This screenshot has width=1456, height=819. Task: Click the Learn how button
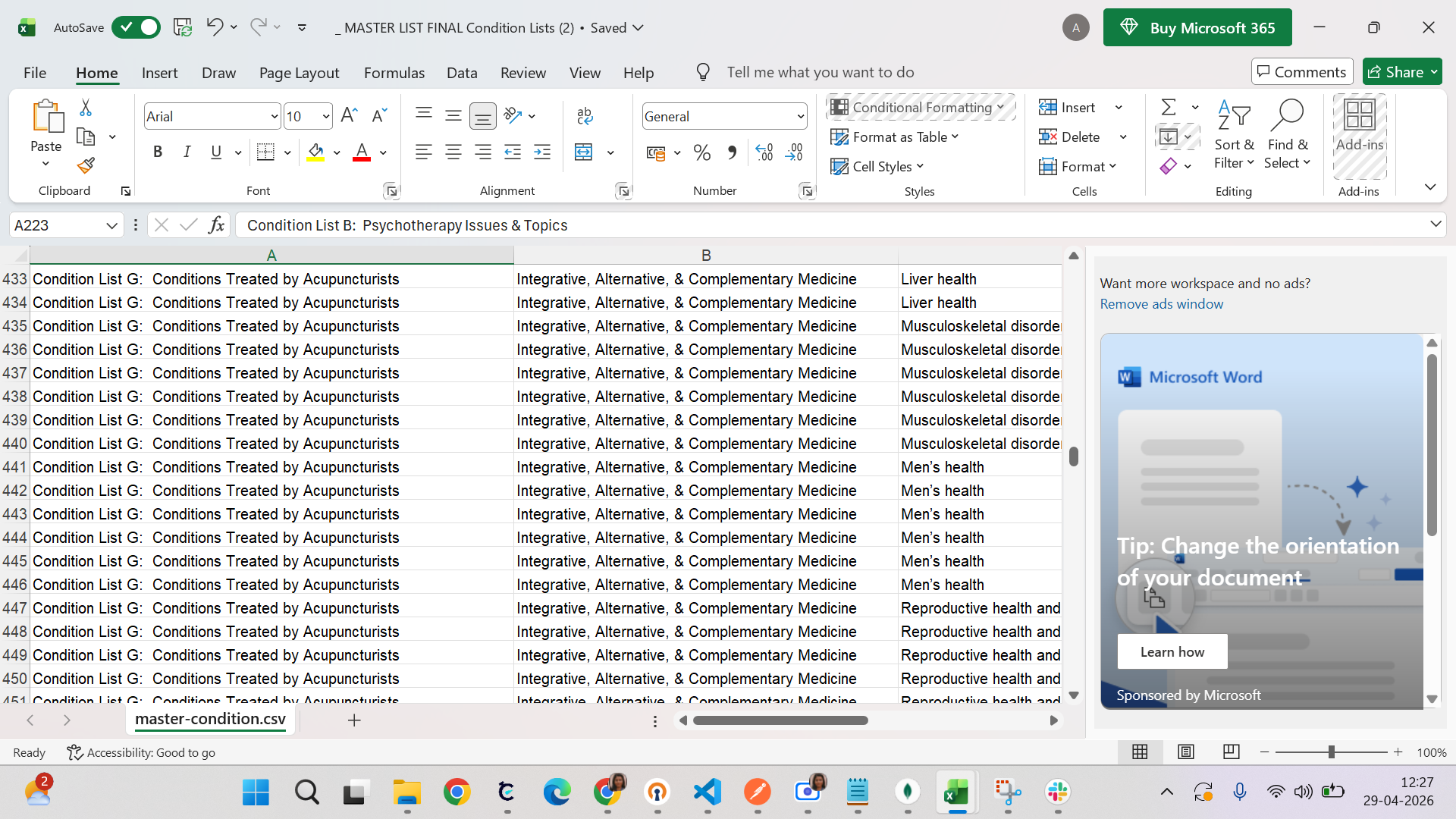(1172, 652)
